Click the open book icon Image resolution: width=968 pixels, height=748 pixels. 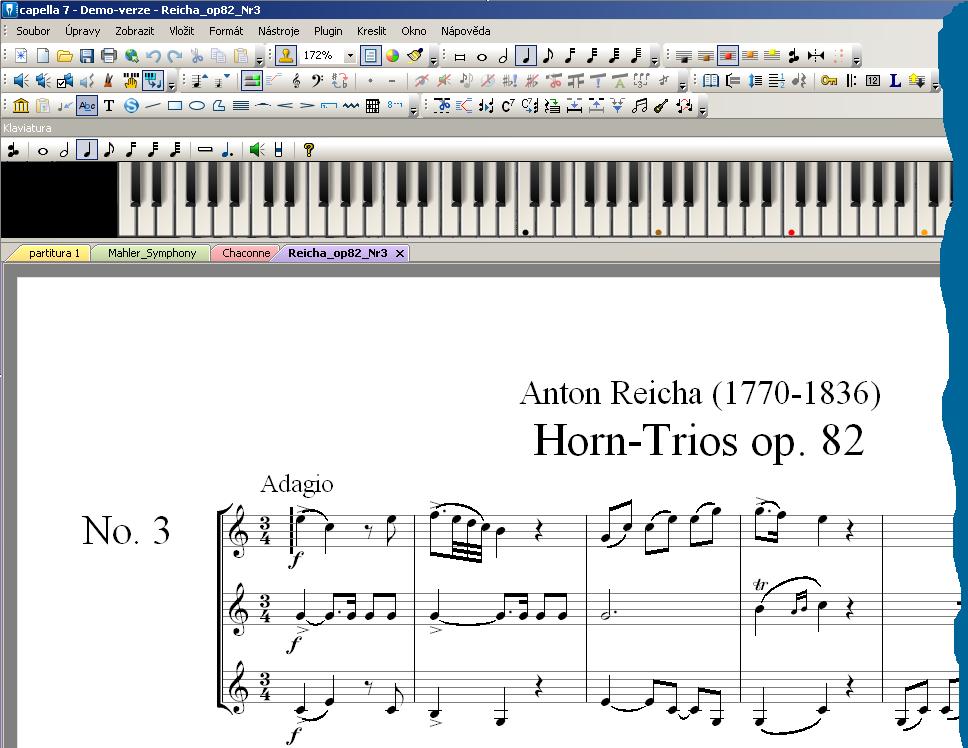click(x=711, y=81)
